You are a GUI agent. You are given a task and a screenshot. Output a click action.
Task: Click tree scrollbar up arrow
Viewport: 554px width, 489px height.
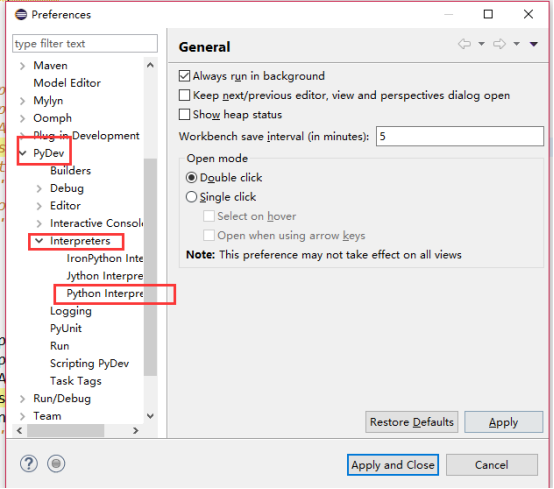[150, 65]
